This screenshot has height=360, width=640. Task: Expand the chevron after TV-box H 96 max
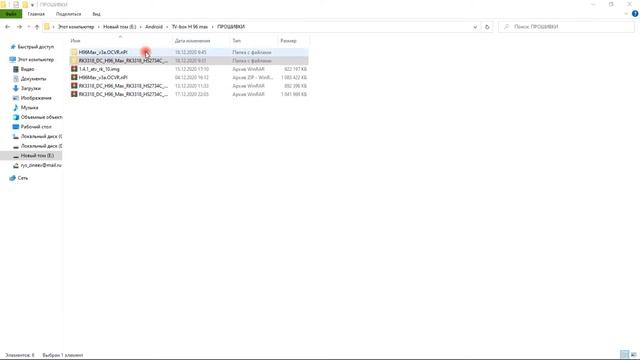coord(213,27)
